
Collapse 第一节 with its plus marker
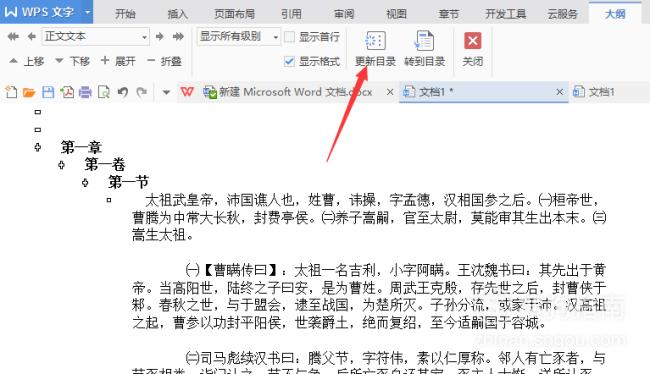85,182
